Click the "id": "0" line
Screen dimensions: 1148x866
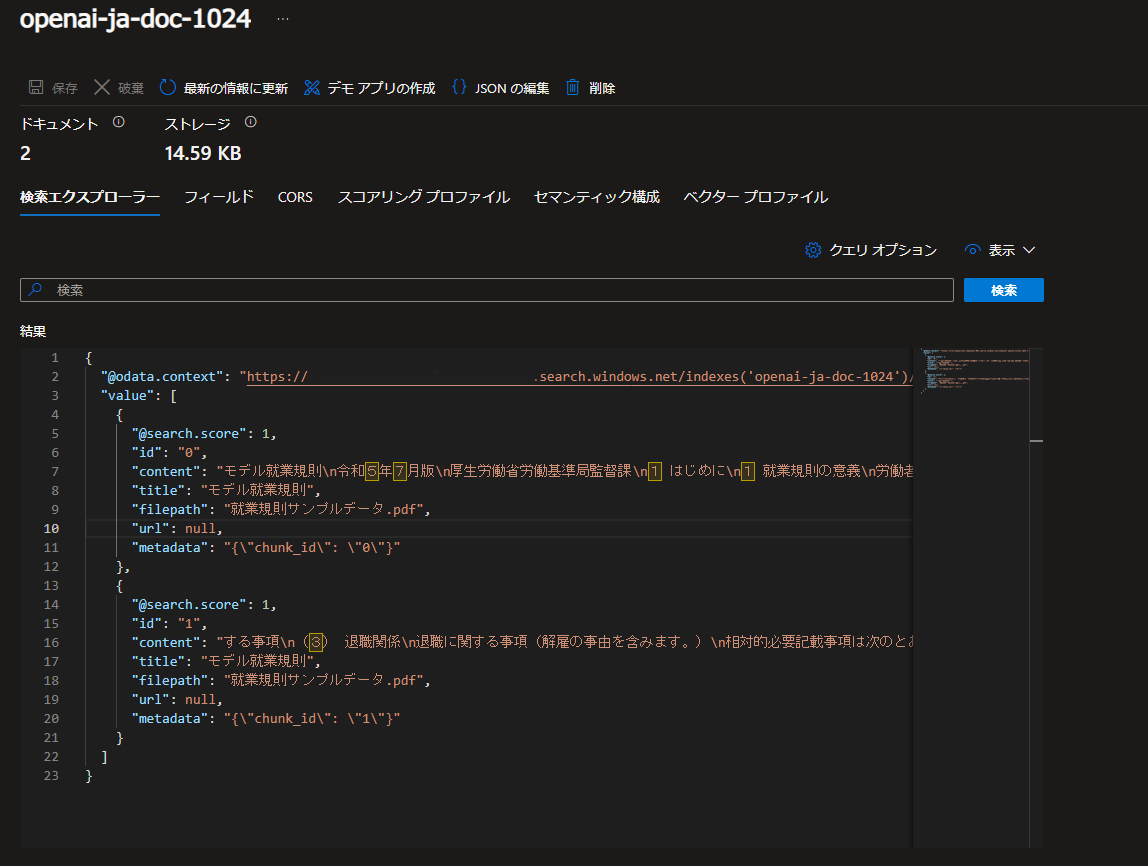169,452
